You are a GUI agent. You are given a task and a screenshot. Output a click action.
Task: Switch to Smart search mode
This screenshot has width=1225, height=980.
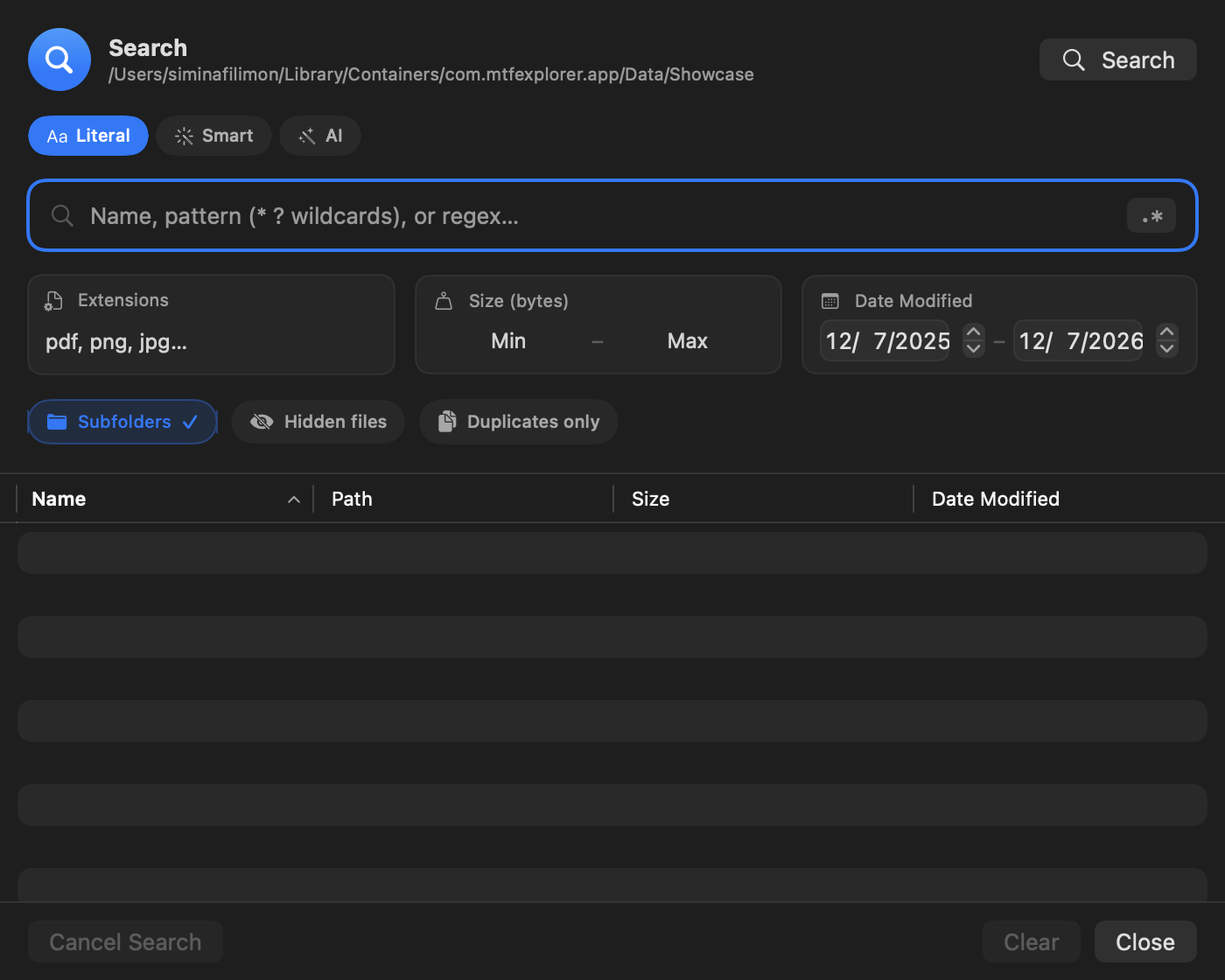(x=214, y=136)
